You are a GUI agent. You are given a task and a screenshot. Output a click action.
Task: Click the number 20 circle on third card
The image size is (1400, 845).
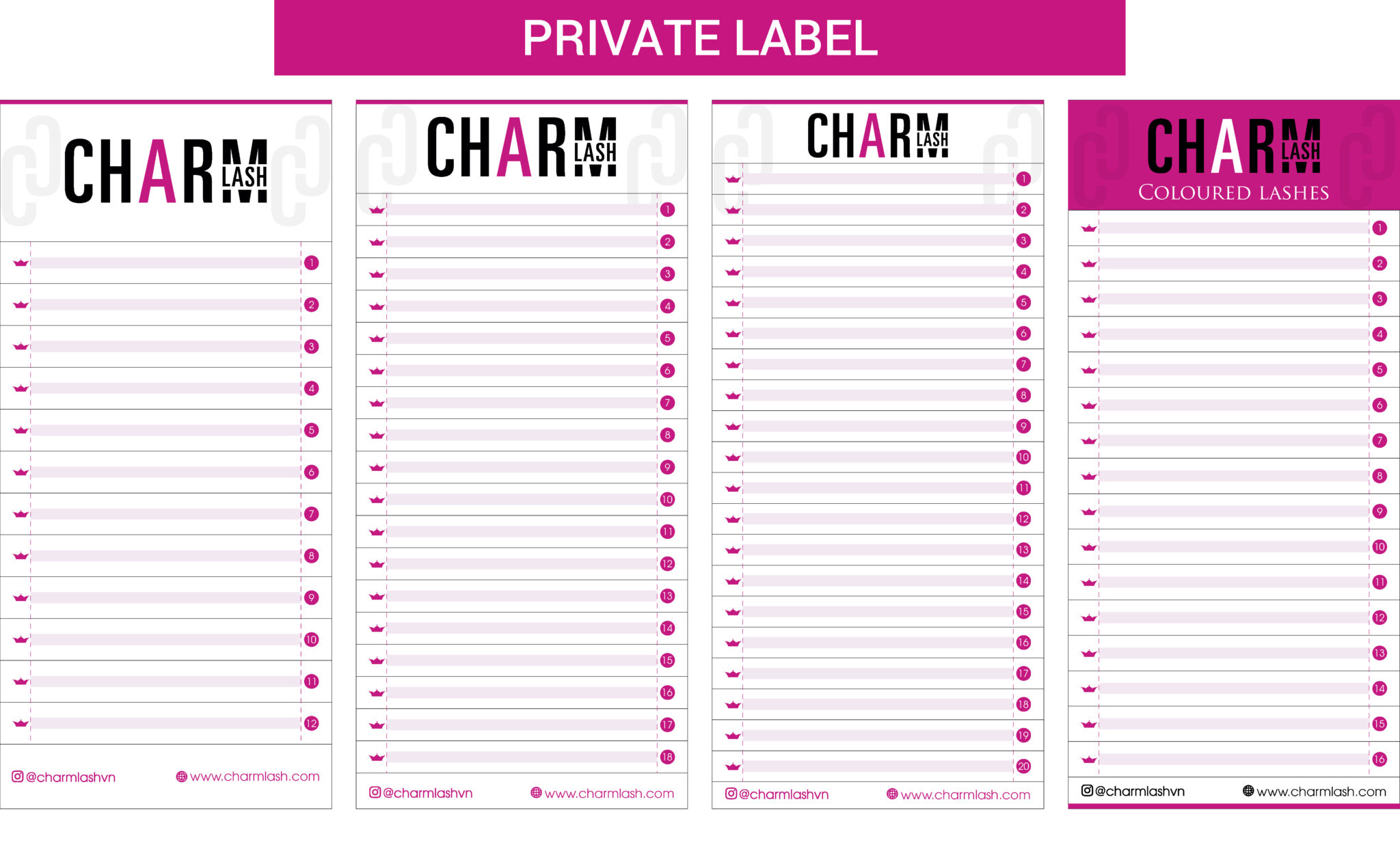click(1023, 766)
